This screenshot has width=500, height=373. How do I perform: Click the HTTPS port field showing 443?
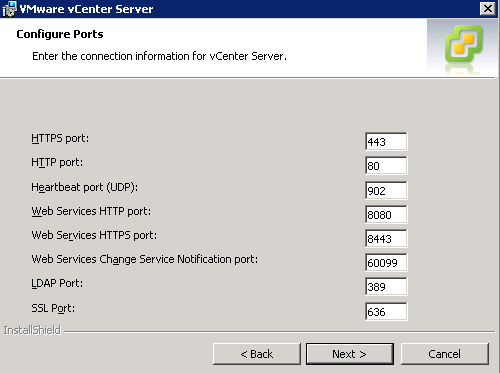coord(386,142)
